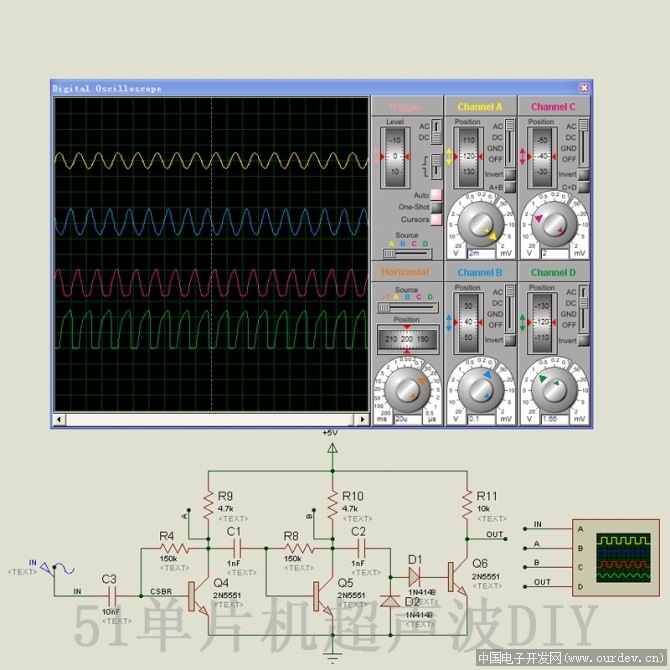Select resistor R10 symbol
Viewport: 670px width, 670px height.
pyautogui.click(x=332, y=505)
